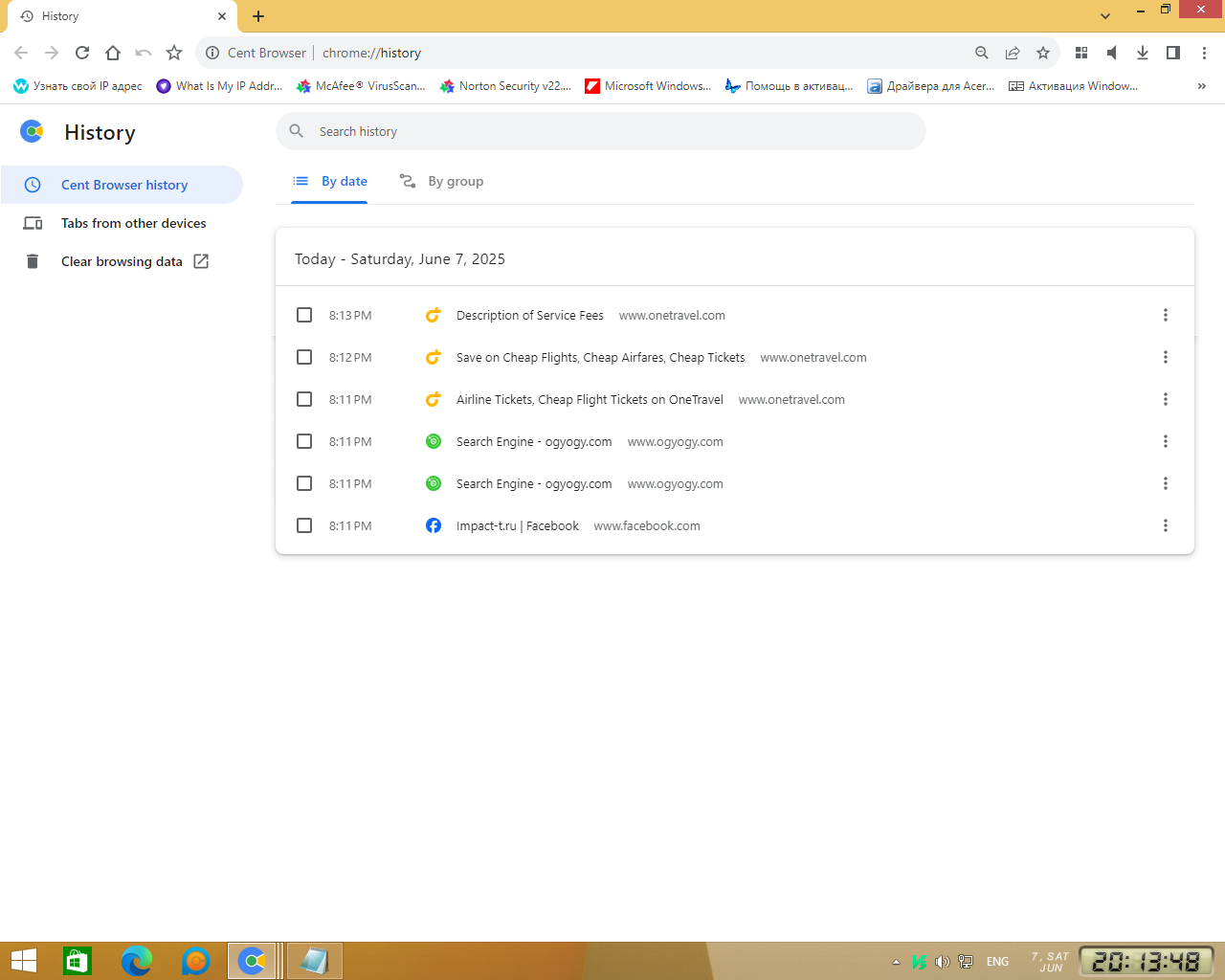Switch to the By date tab
1225x980 pixels.
coord(329,181)
